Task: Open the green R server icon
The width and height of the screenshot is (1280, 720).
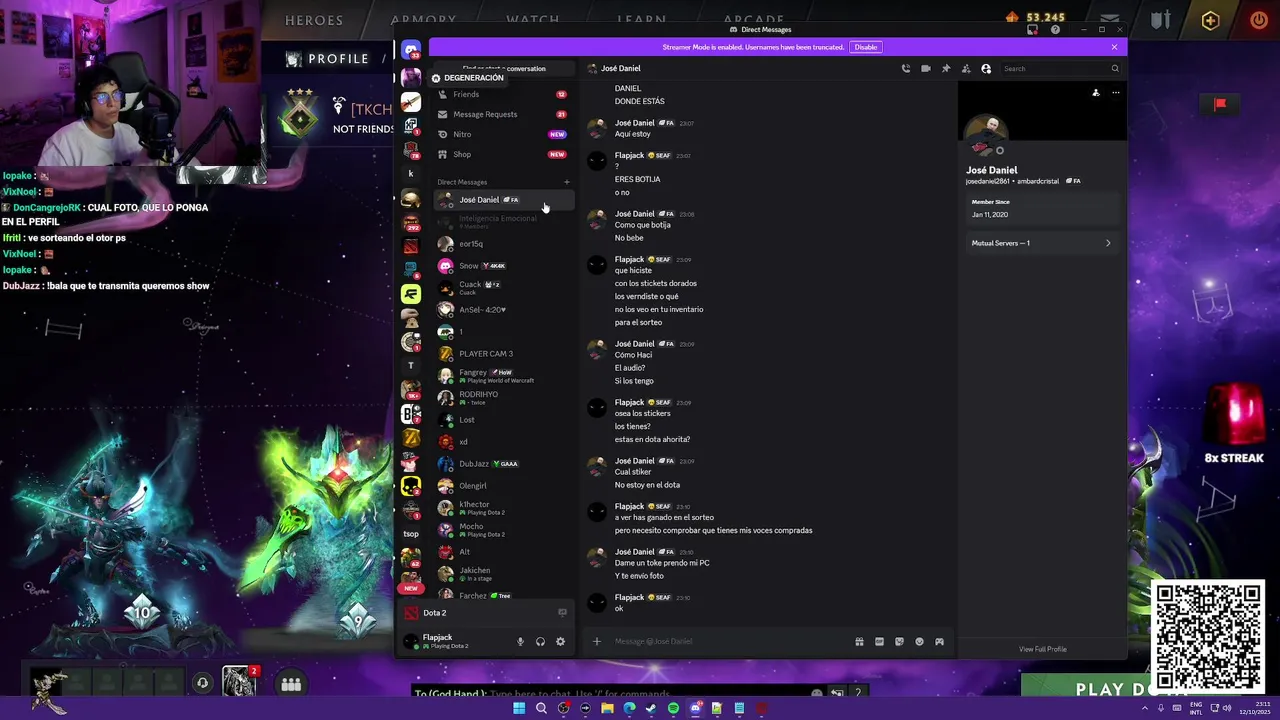Action: (x=411, y=293)
